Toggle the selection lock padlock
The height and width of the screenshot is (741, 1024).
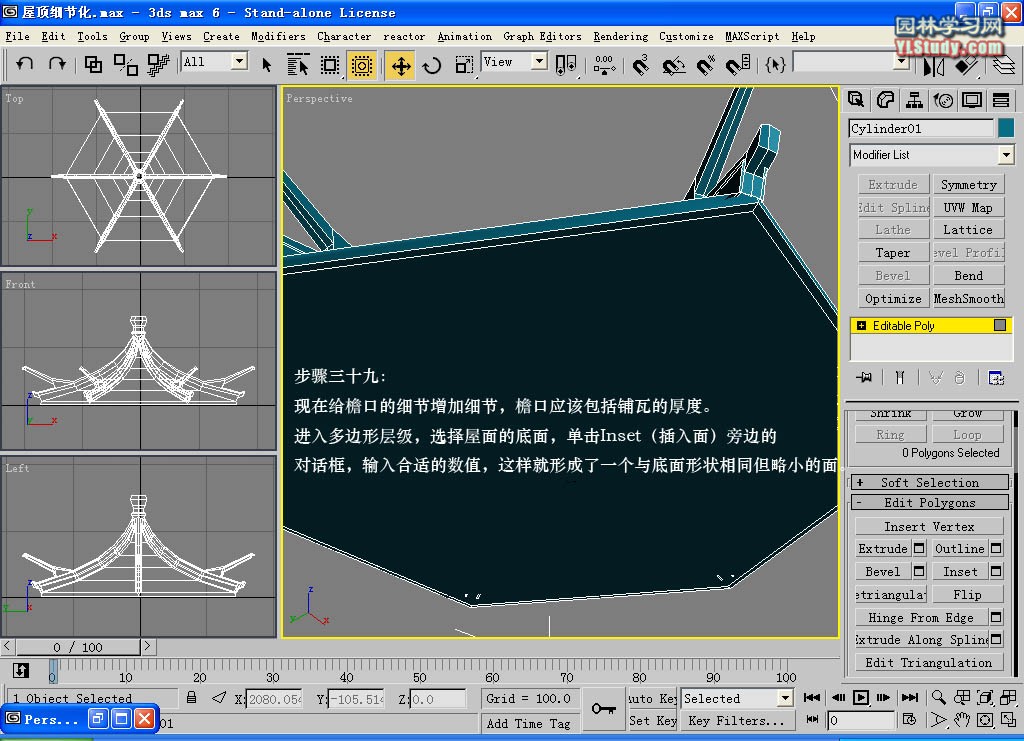[x=191, y=697]
